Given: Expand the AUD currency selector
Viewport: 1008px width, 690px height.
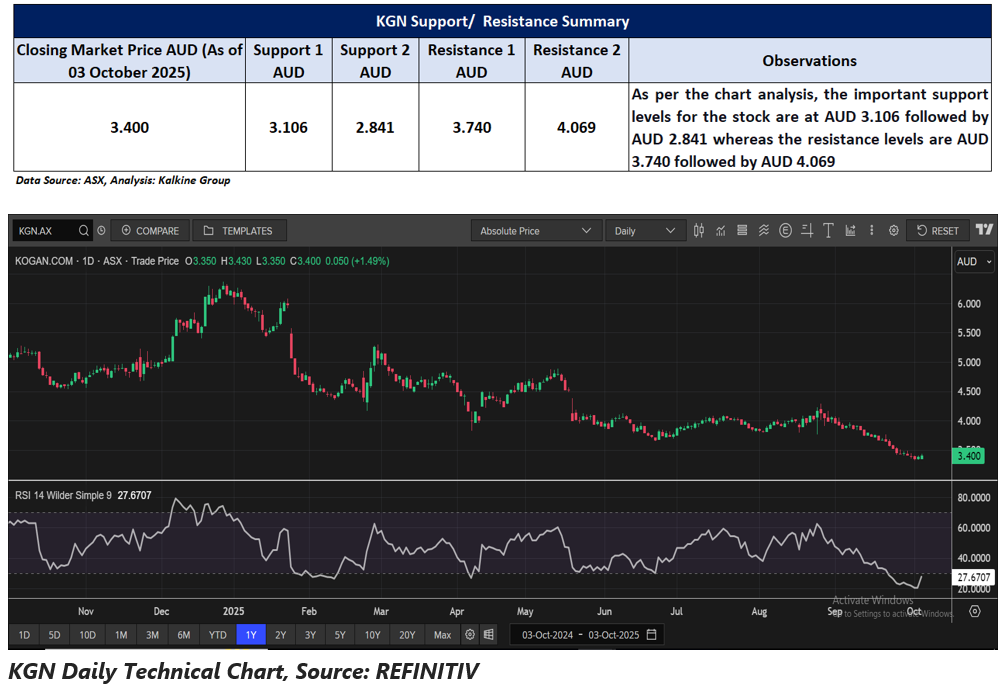Looking at the screenshot, I should coord(972,262).
